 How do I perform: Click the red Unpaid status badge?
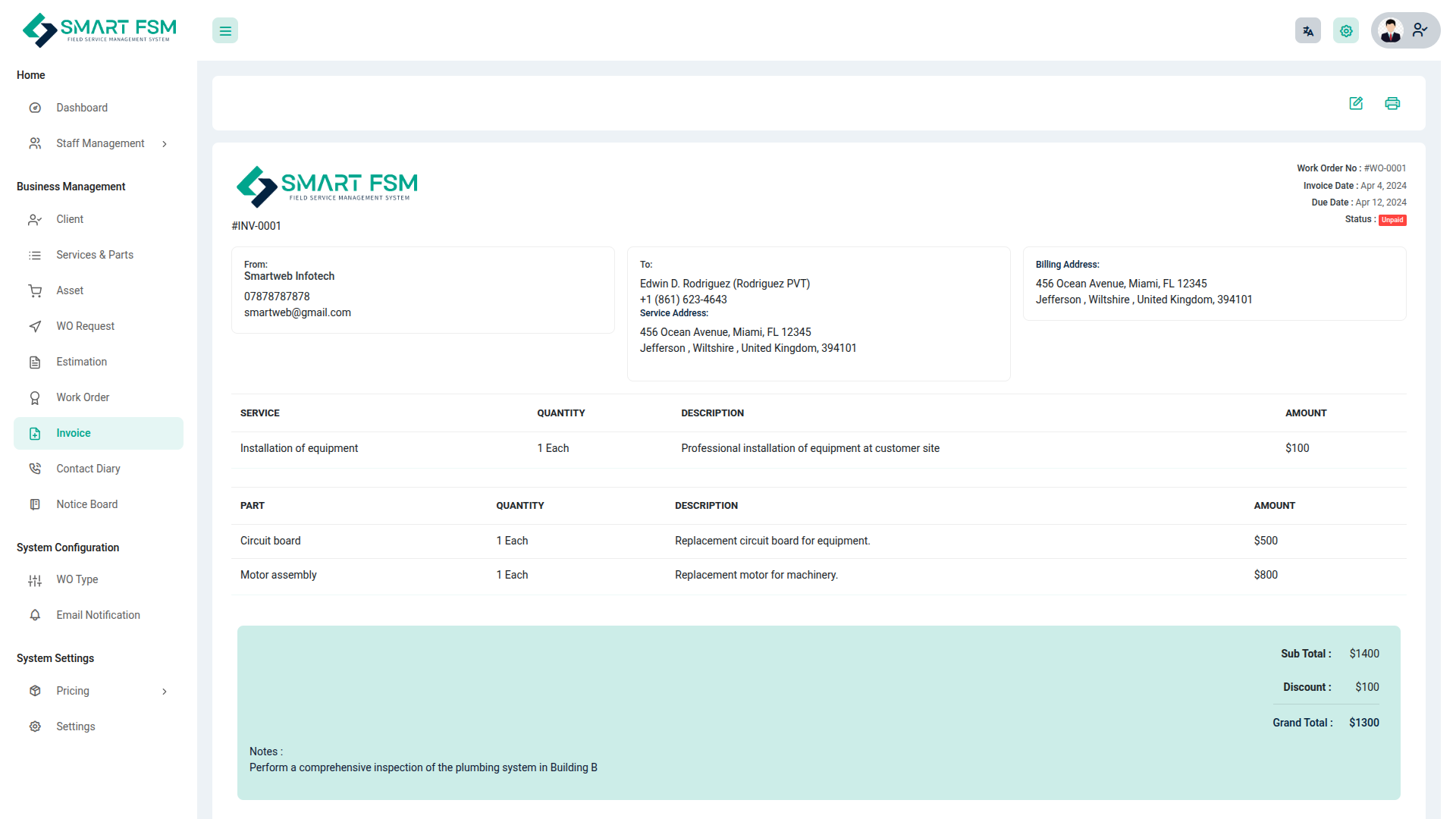coord(1392,220)
